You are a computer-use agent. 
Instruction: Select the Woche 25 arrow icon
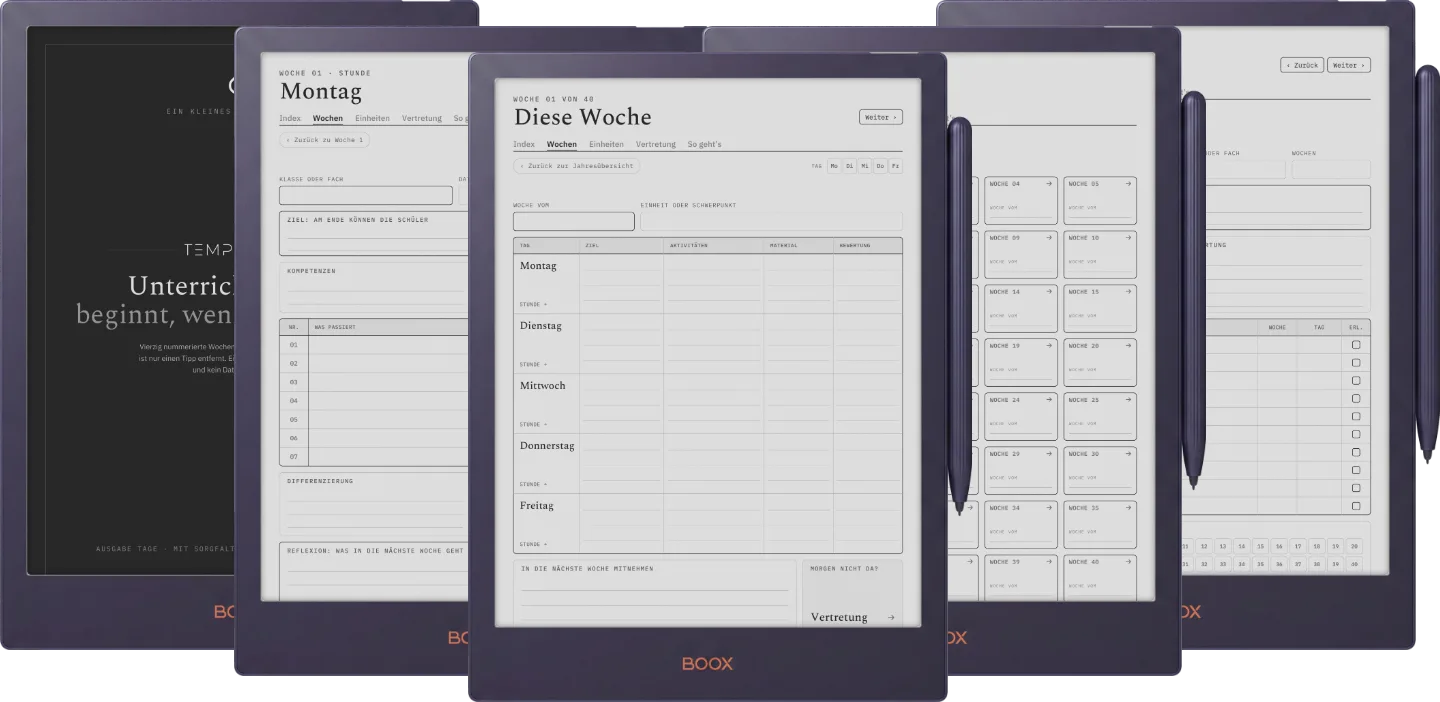[1128, 399]
